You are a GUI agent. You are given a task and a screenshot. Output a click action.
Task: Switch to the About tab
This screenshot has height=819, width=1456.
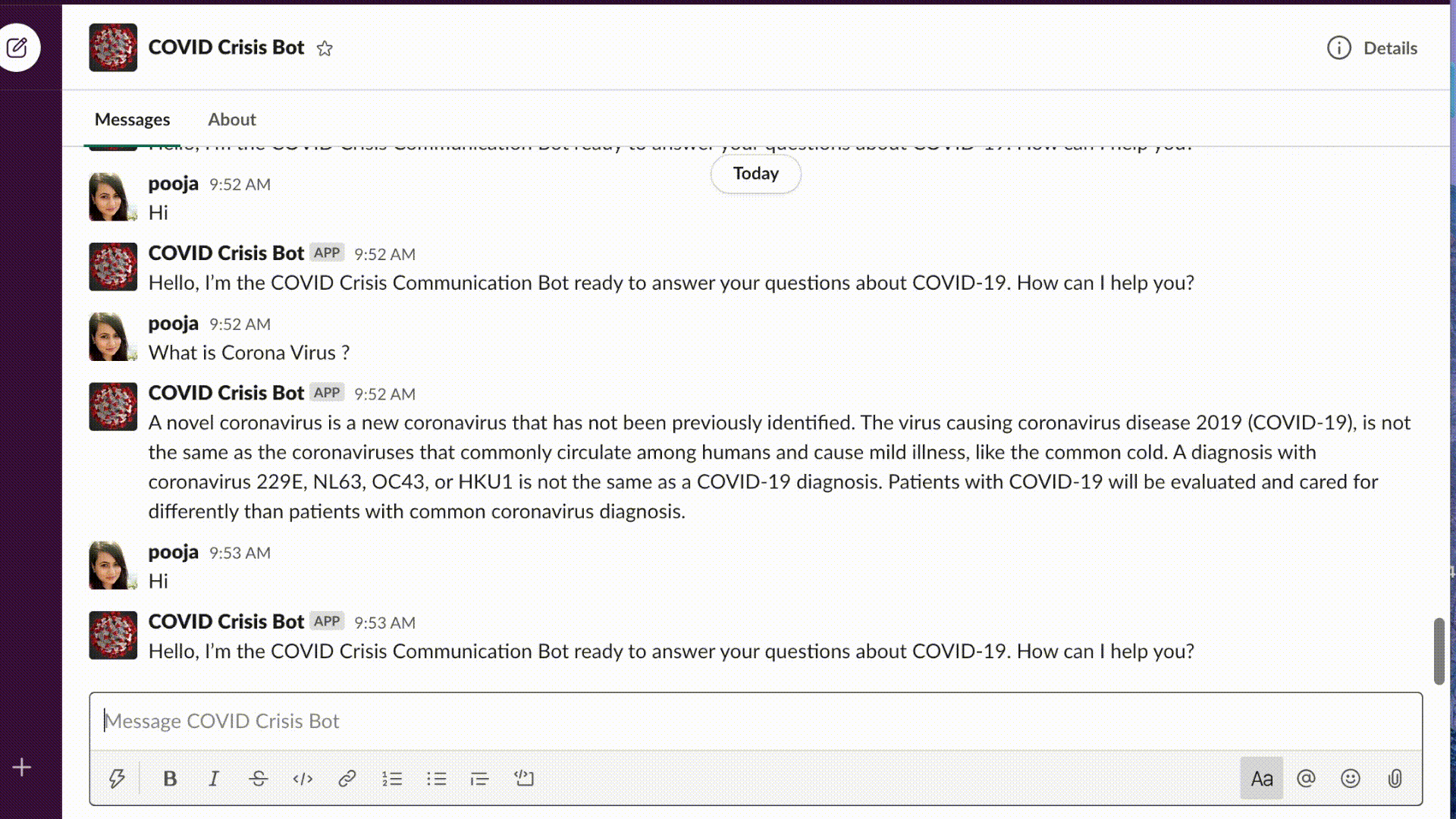pyautogui.click(x=231, y=118)
